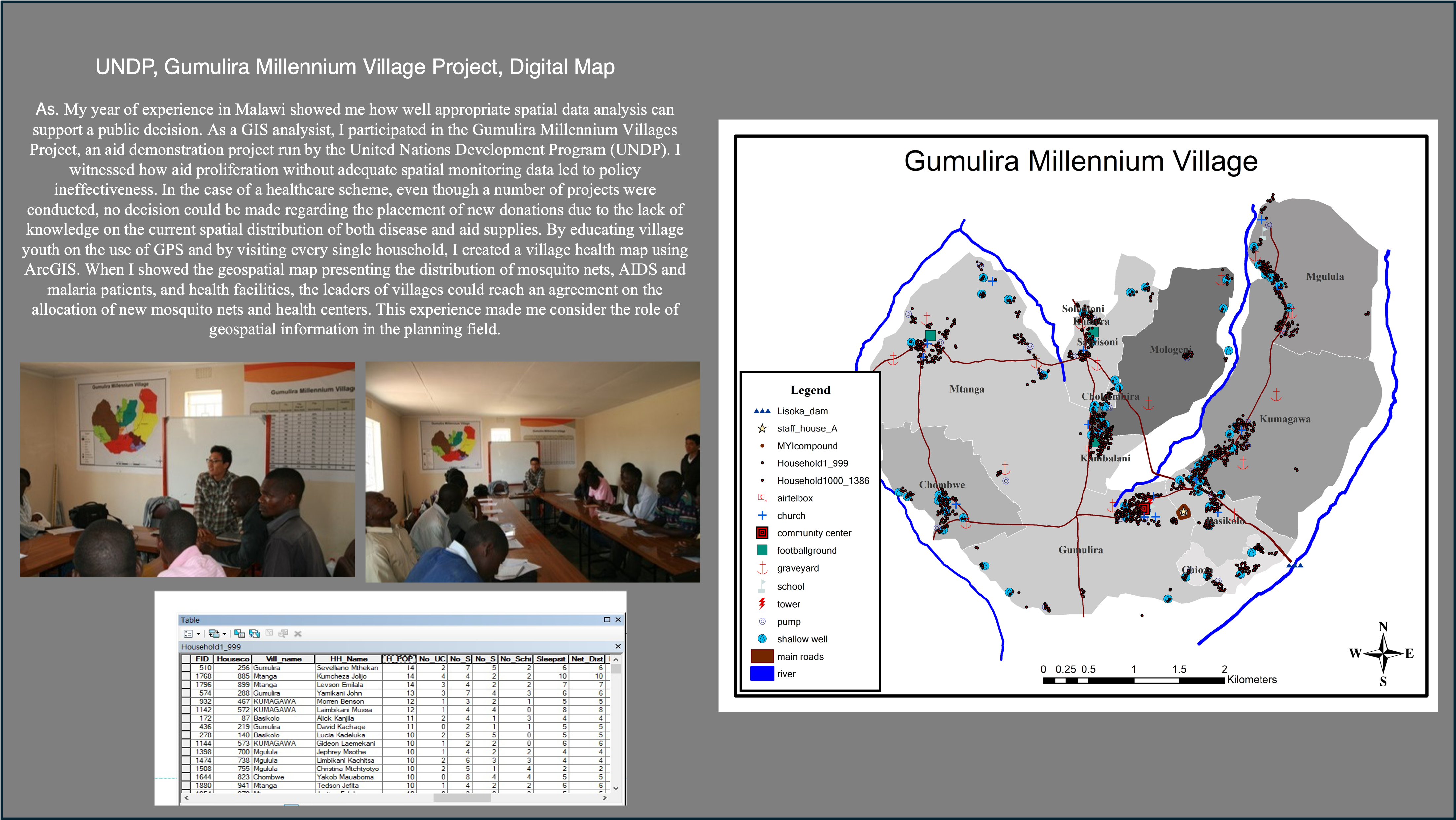Open the Table Options dropdown arrow
1456x820 pixels.
click(198, 634)
